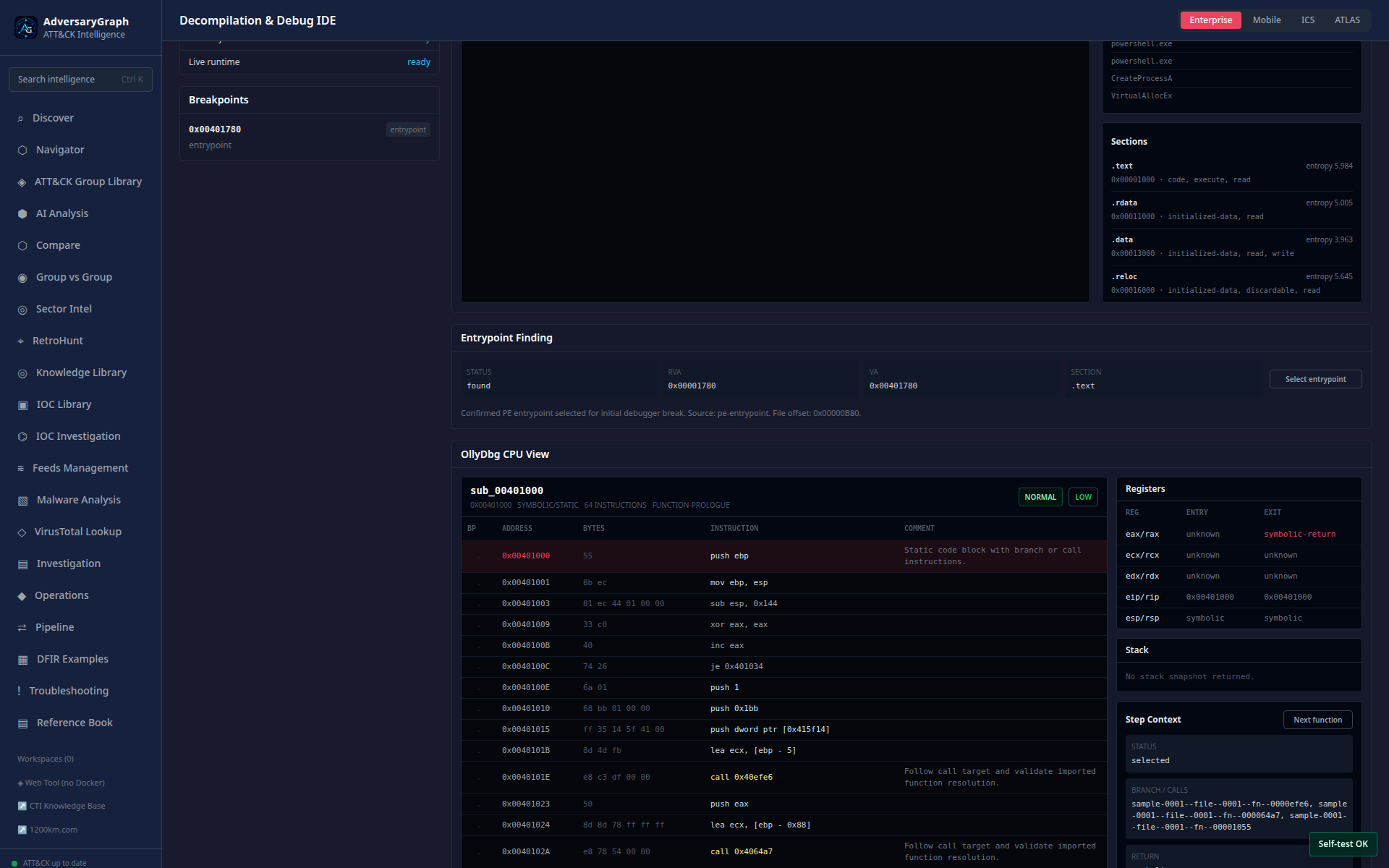The width and height of the screenshot is (1389, 868).
Task: Click the Troubleshooting exclamation icon
Action: tap(19, 692)
